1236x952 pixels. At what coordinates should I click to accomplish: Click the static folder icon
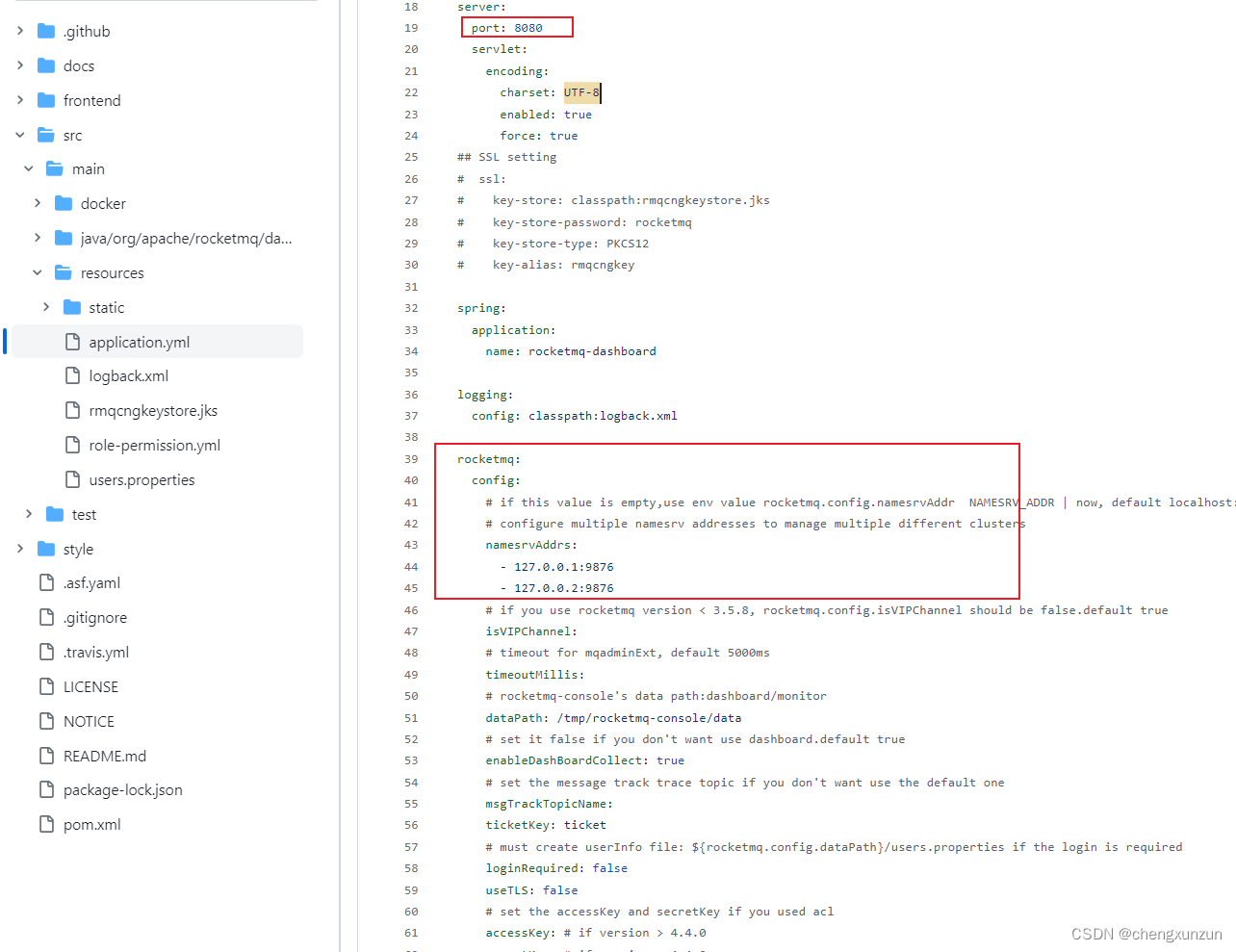pyautogui.click(x=72, y=307)
